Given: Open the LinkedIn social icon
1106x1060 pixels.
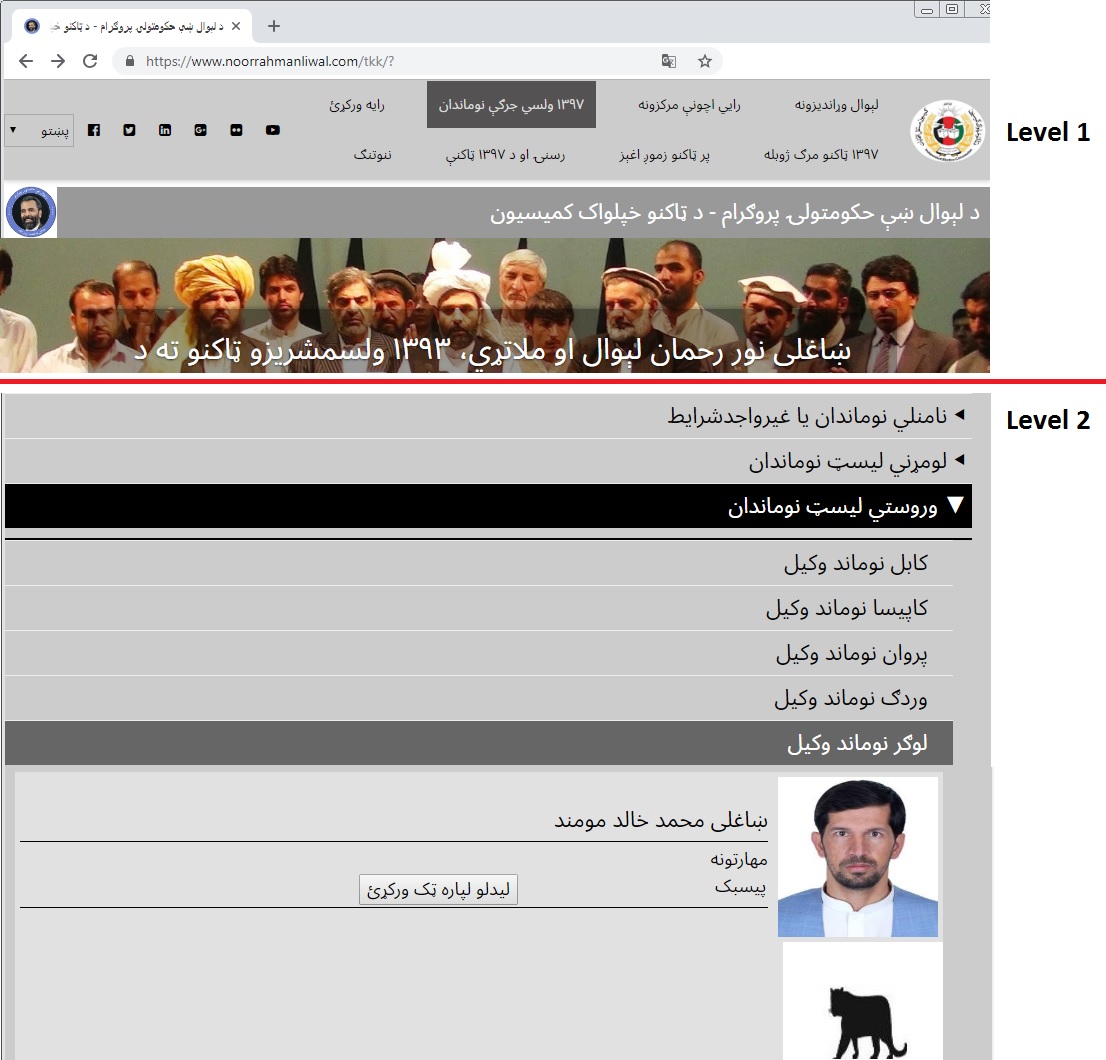Looking at the screenshot, I should click(x=165, y=130).
